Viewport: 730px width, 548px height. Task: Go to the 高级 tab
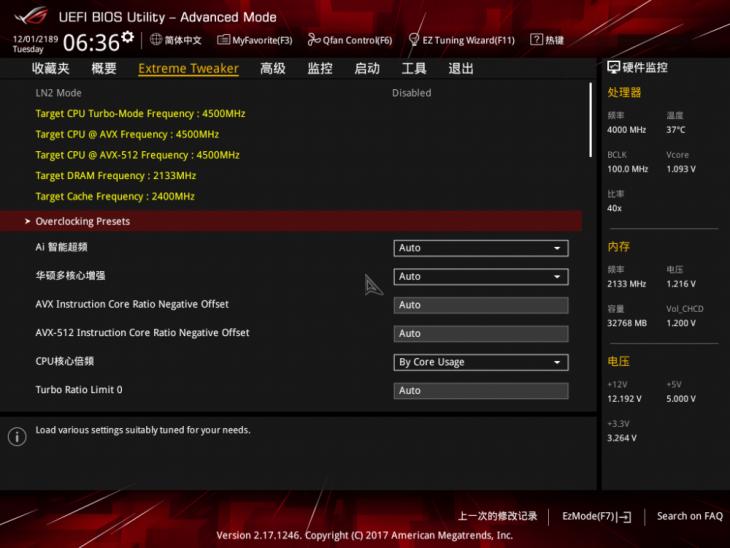[x=273, y=68]
